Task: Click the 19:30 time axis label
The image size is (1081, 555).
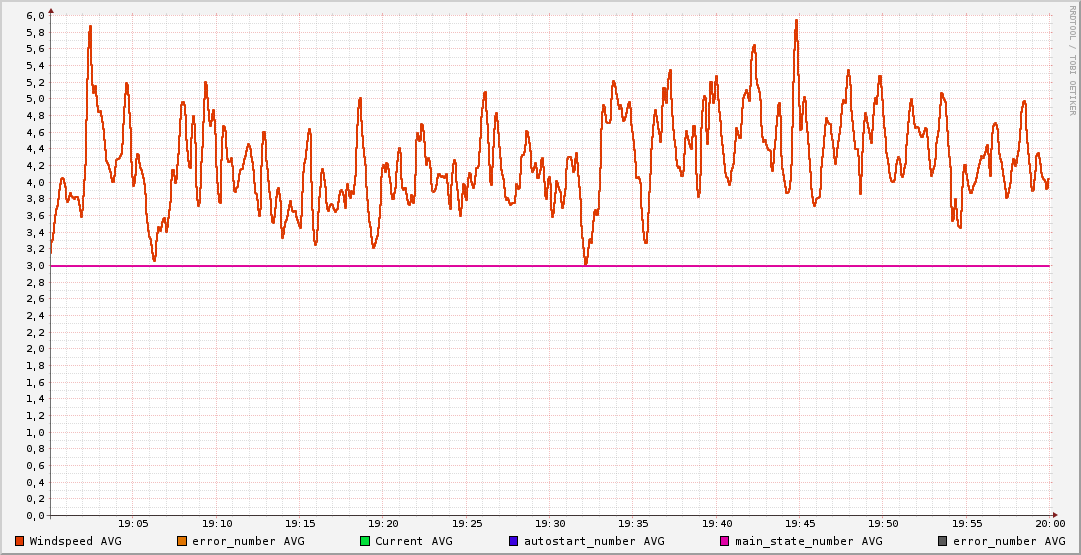Action: pos(550,523)
